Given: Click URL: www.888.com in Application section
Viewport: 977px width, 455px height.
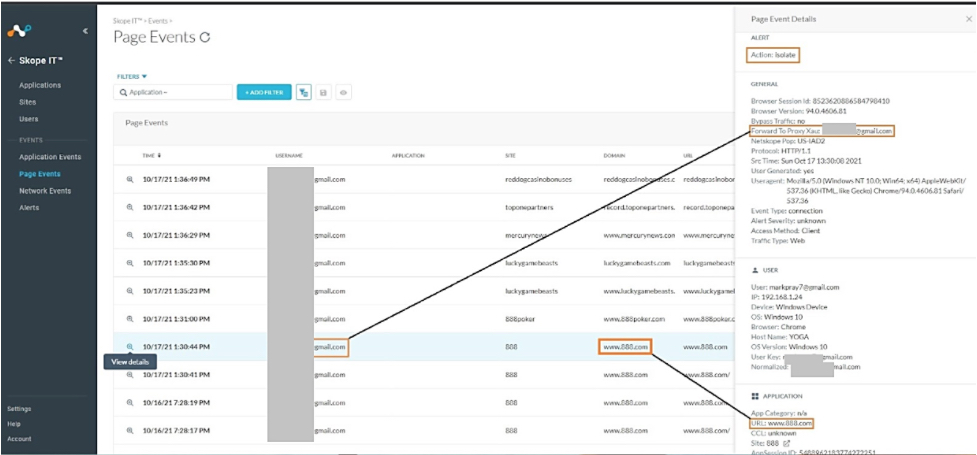Looking at the screenshot, I should click(x=782, y=423).
